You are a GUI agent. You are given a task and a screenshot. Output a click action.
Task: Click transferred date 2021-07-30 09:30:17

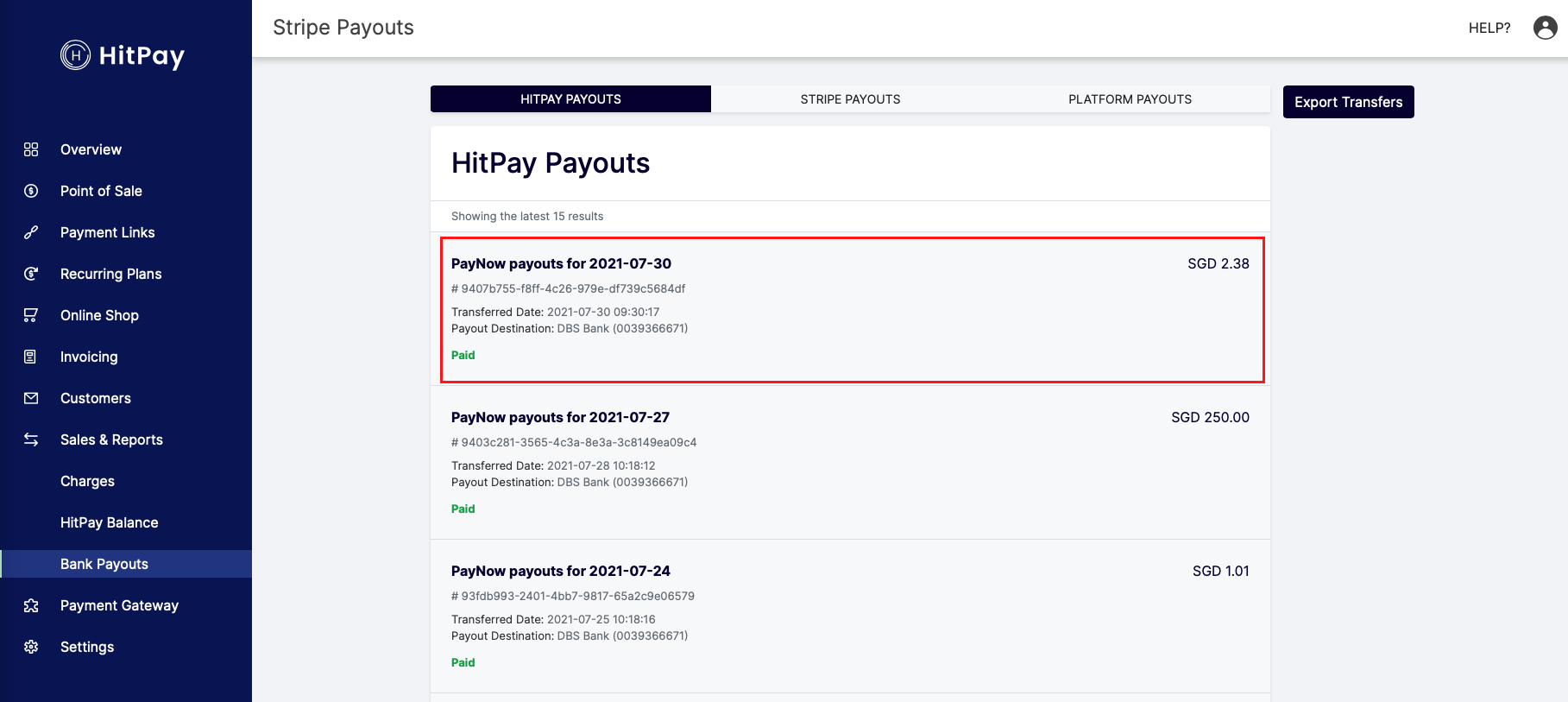point(603,312)
